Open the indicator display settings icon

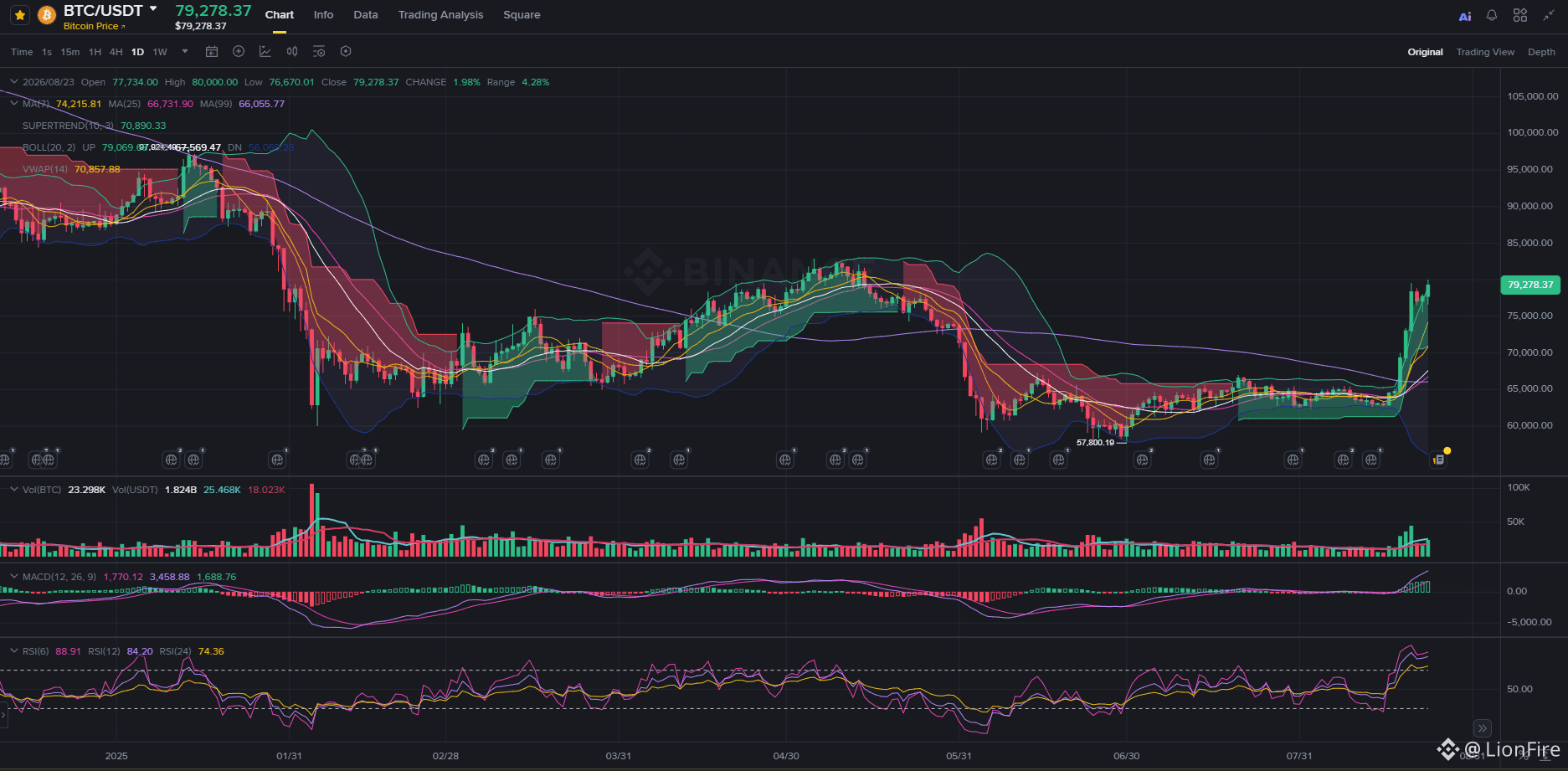point(319,52)
